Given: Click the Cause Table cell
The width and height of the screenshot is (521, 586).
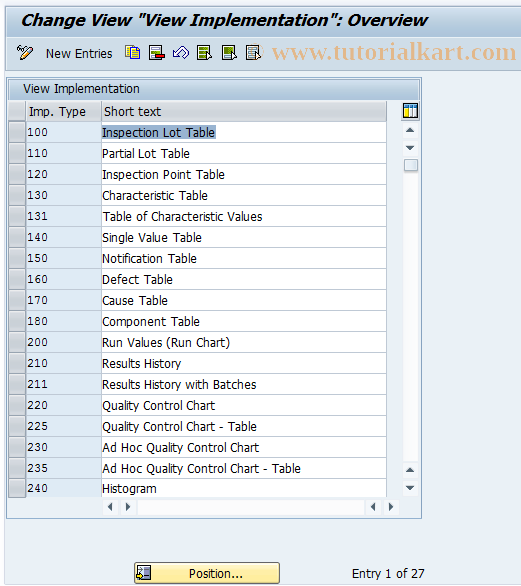Looking at the screenshot, I should click(244, 300).
